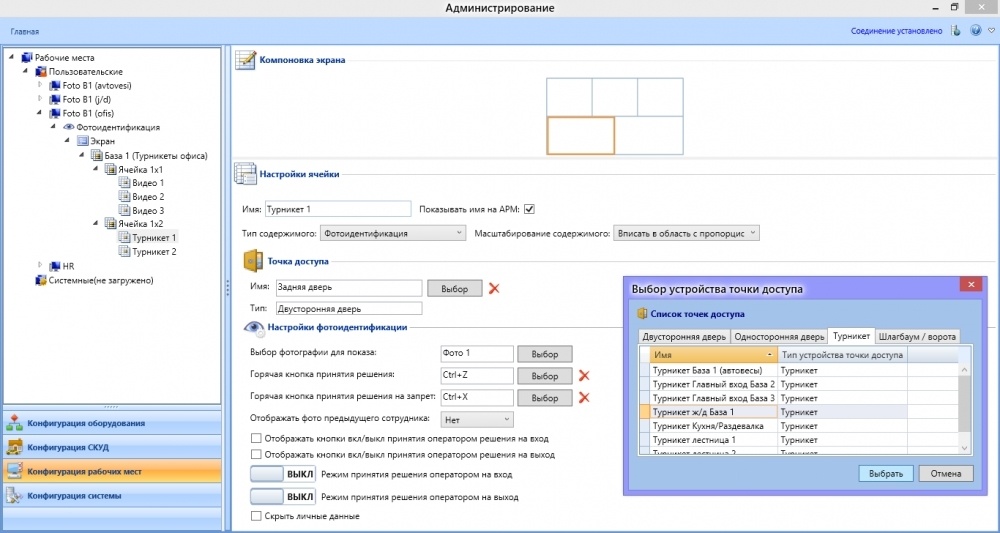The width and height of the screenshot is (1000, 533).
Task: Click Выбор button for Ctrl+Z hotkey
Action: point(545,376)
